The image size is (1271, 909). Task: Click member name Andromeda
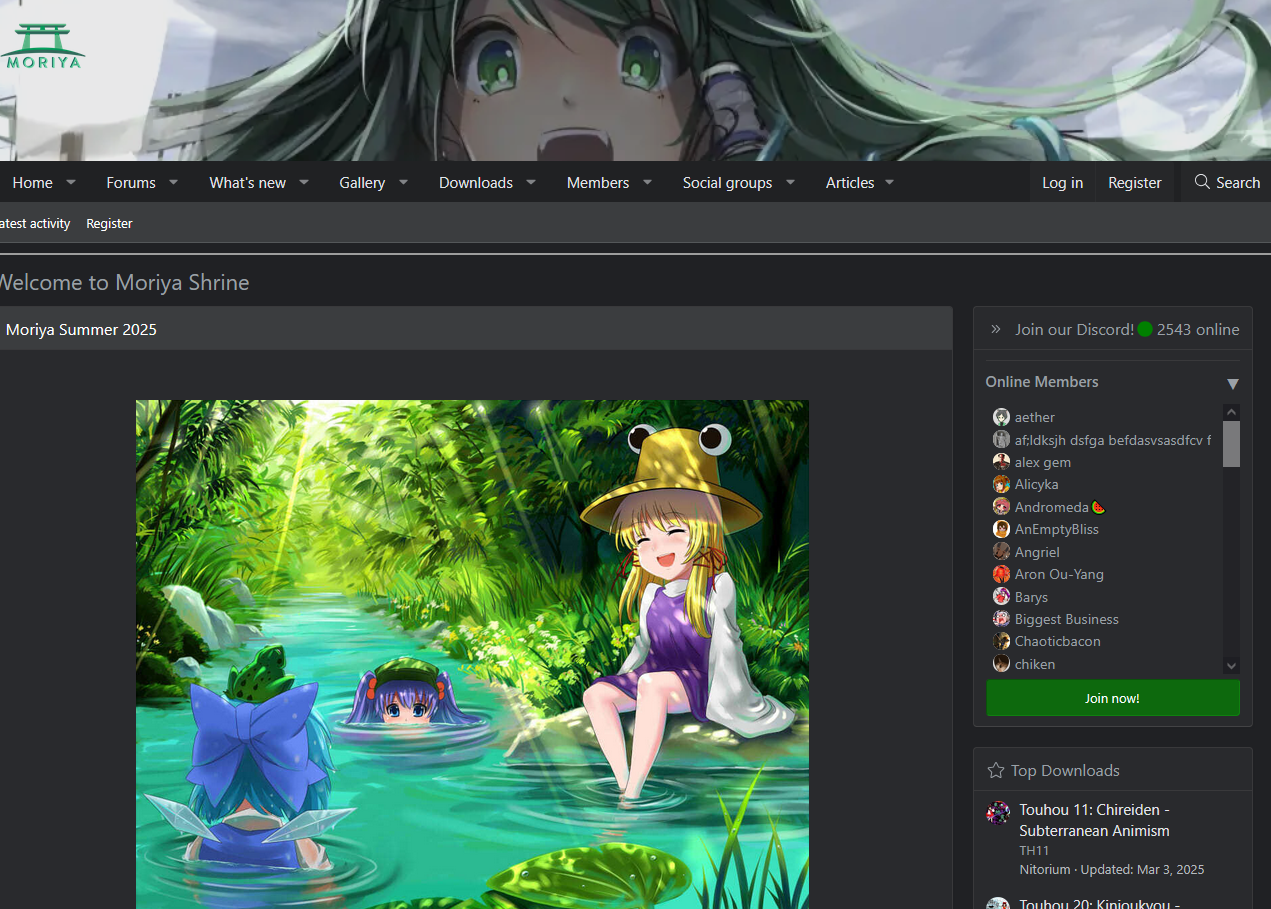tap(1051, 507)
